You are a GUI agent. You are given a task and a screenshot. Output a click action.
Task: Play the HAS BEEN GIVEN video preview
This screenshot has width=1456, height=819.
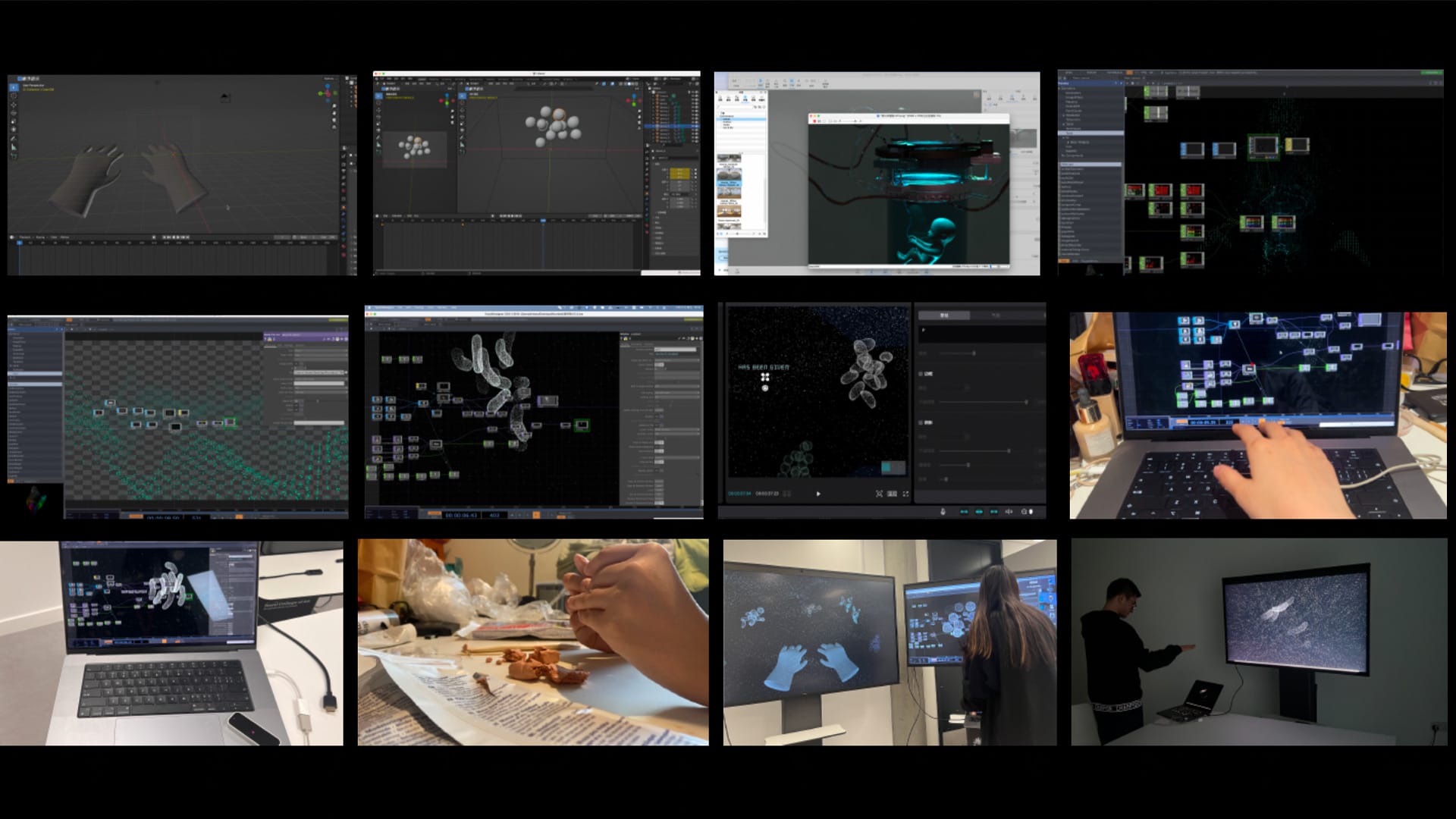pyautogui.click(x=818, y=494)
